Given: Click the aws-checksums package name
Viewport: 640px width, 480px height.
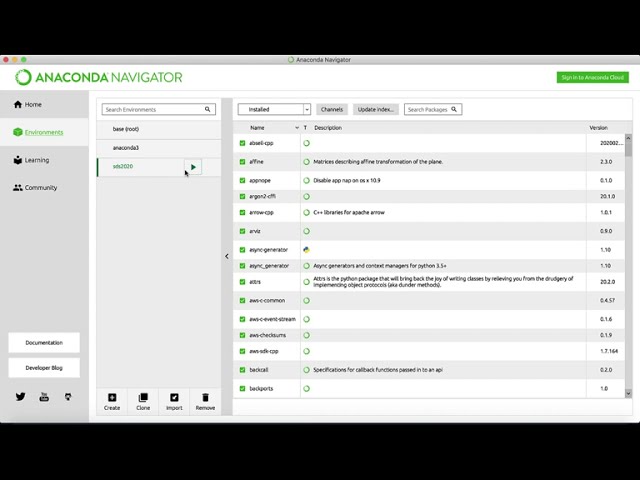Looking at the screenshot, I should [267, 335].
